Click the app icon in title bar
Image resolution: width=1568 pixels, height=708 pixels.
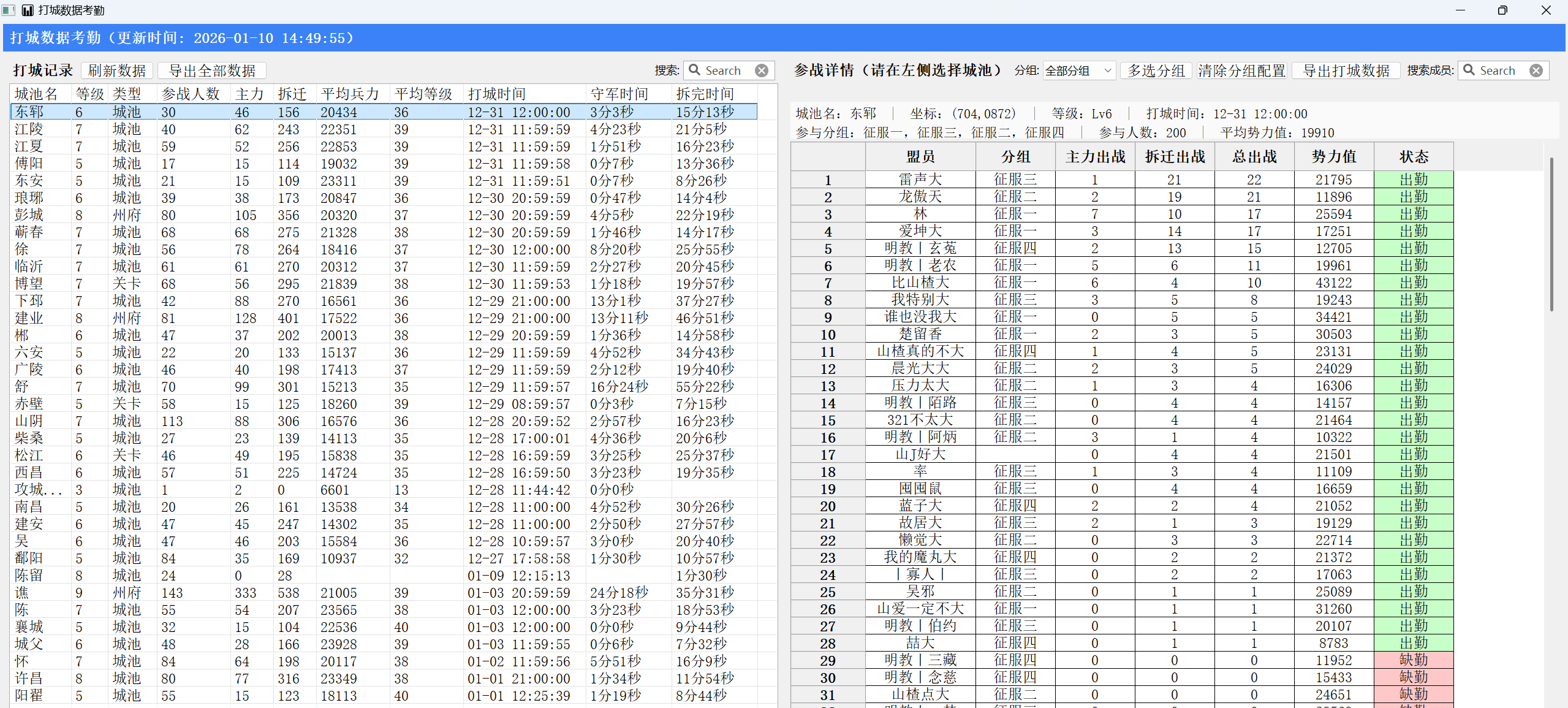tap(28, 10)
